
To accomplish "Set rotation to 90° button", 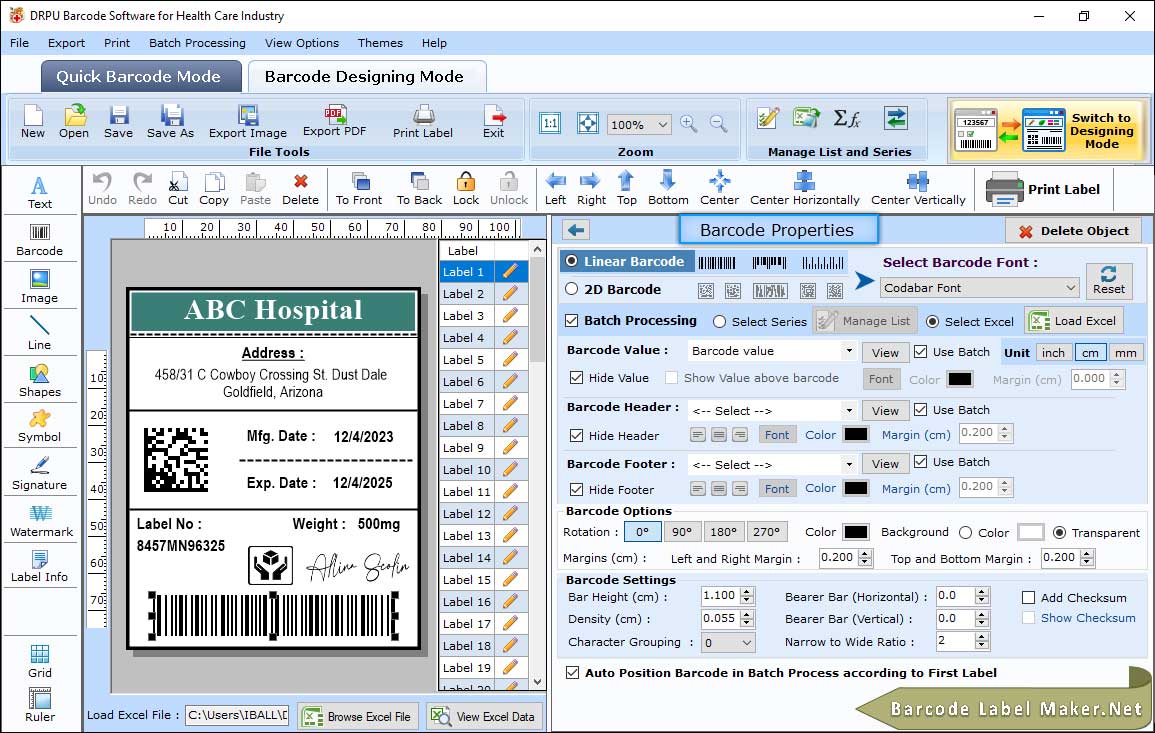I will click(x=682, y=532).
